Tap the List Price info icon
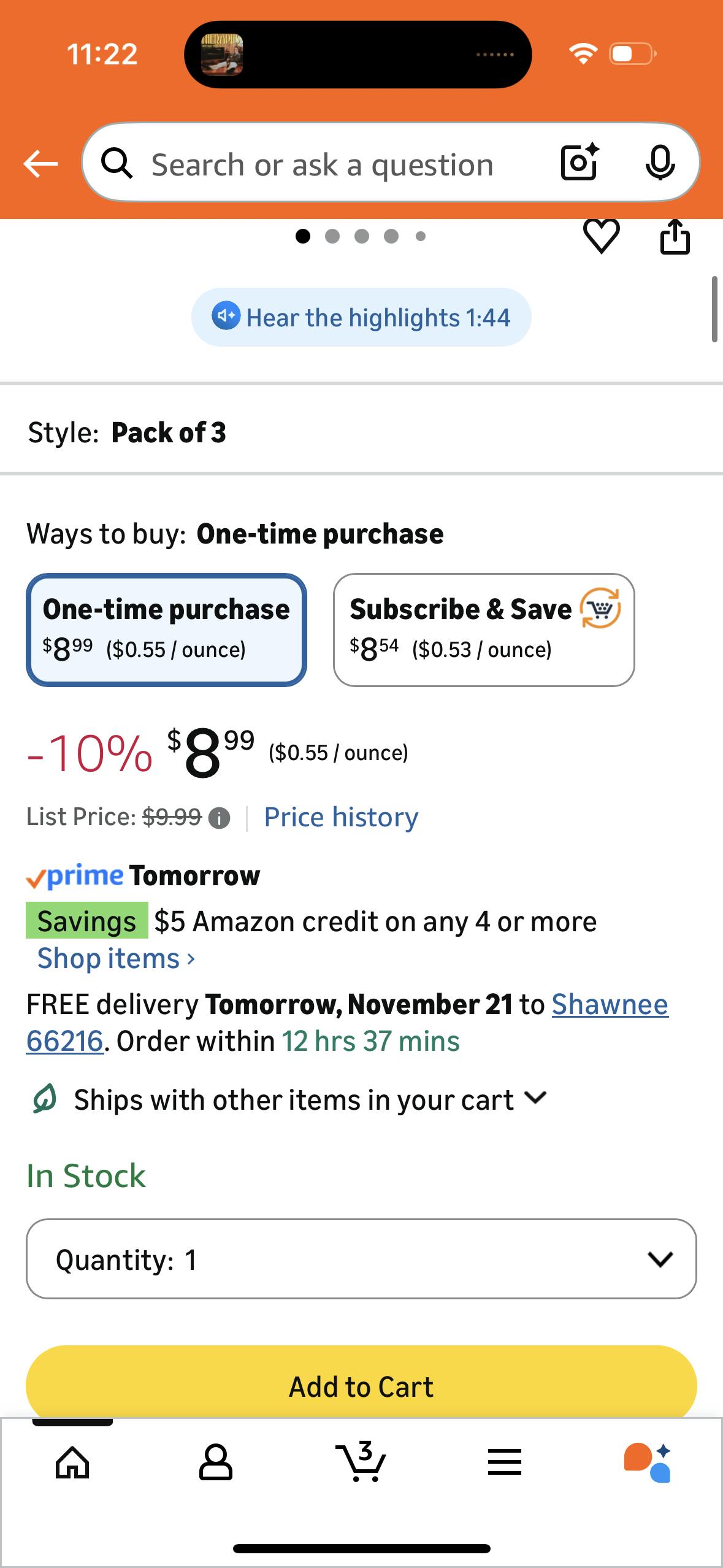The image size is (723, 1568). [219, 818]
